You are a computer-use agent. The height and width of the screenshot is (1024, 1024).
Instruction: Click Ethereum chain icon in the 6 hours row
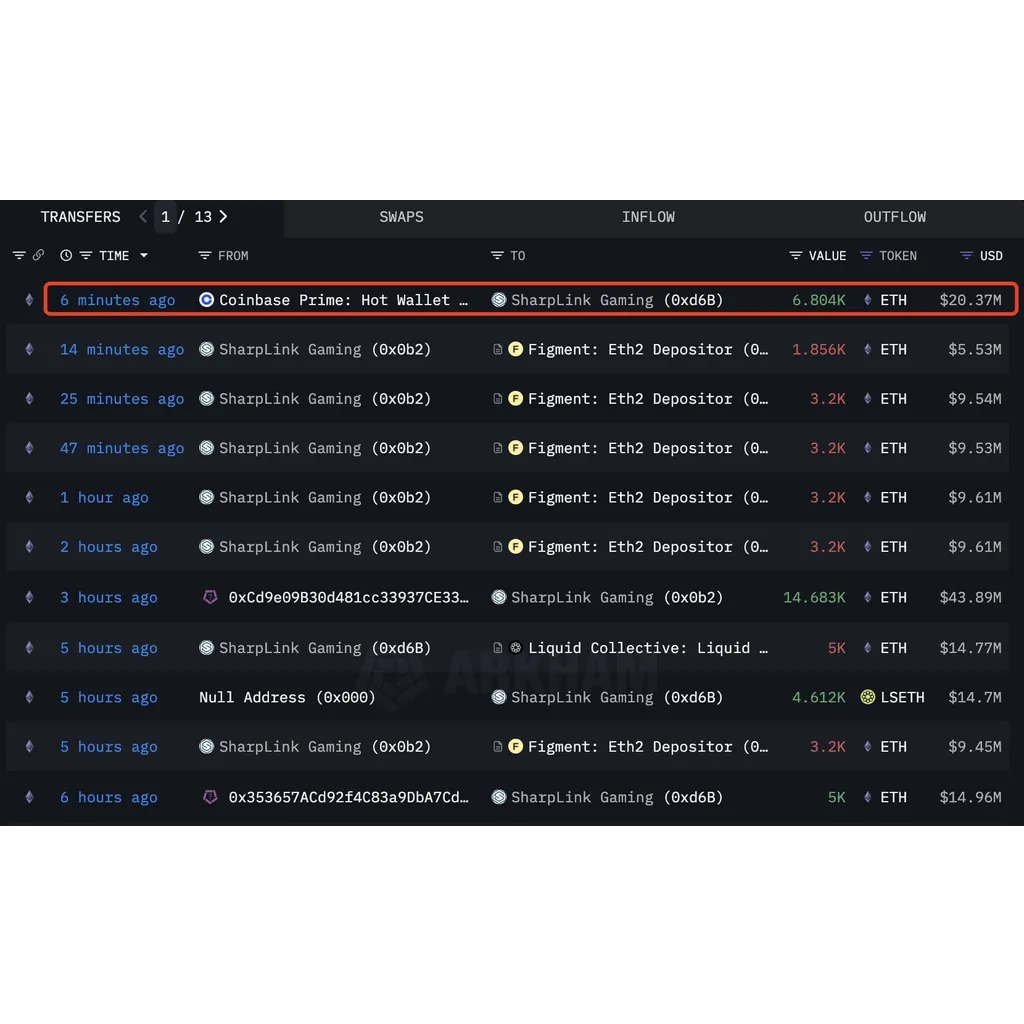(29, 797)
